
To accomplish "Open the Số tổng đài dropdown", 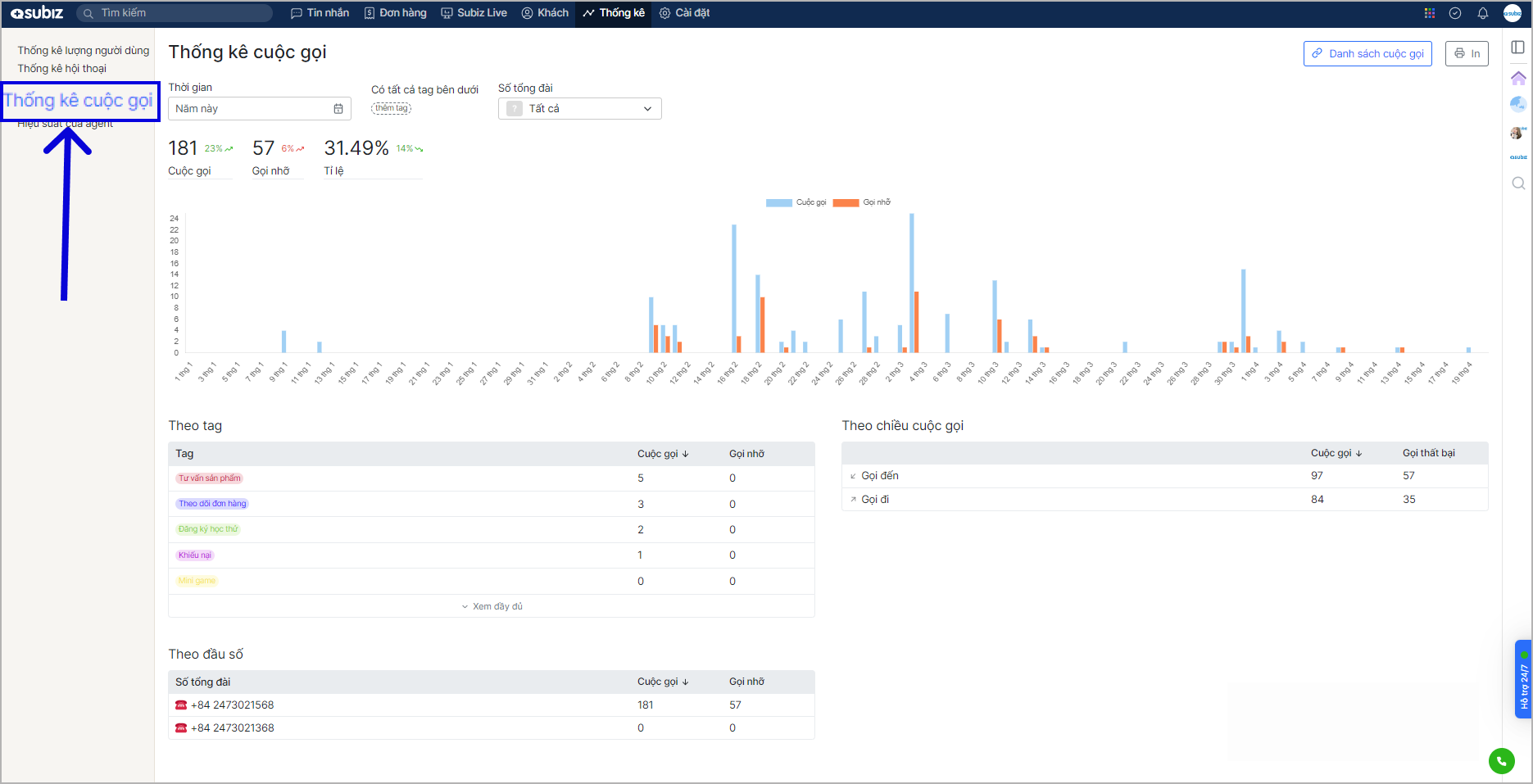I will click(579, 109).
